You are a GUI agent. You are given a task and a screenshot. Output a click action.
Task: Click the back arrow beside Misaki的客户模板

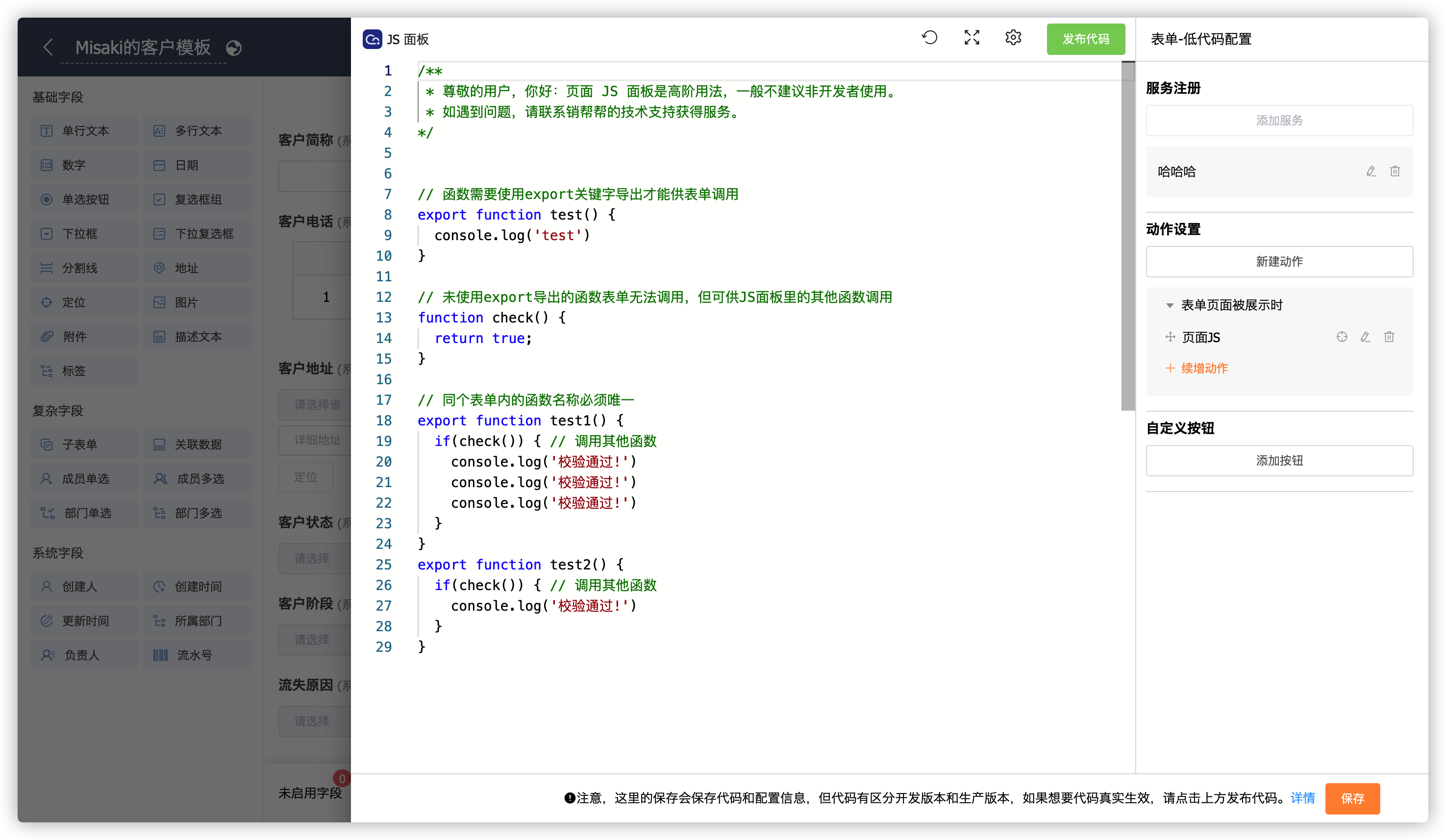49,47
